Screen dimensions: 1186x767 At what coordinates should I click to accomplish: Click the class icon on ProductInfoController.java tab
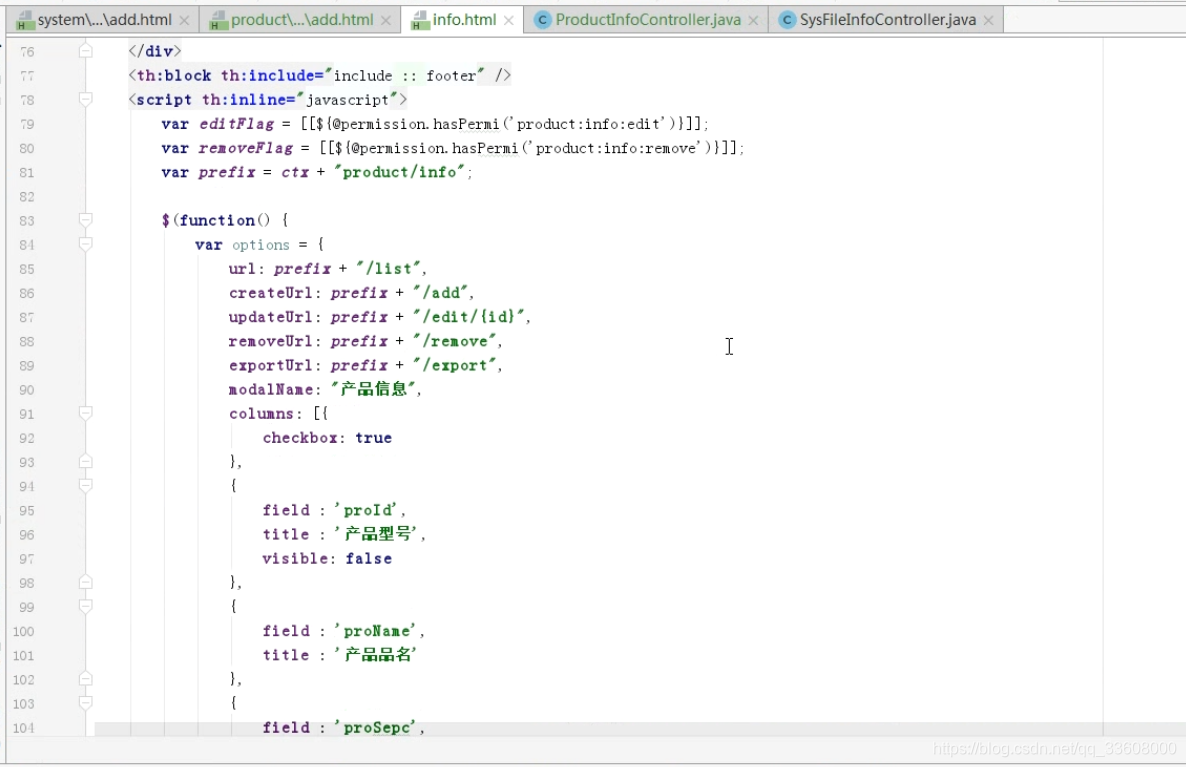[542, 20]
